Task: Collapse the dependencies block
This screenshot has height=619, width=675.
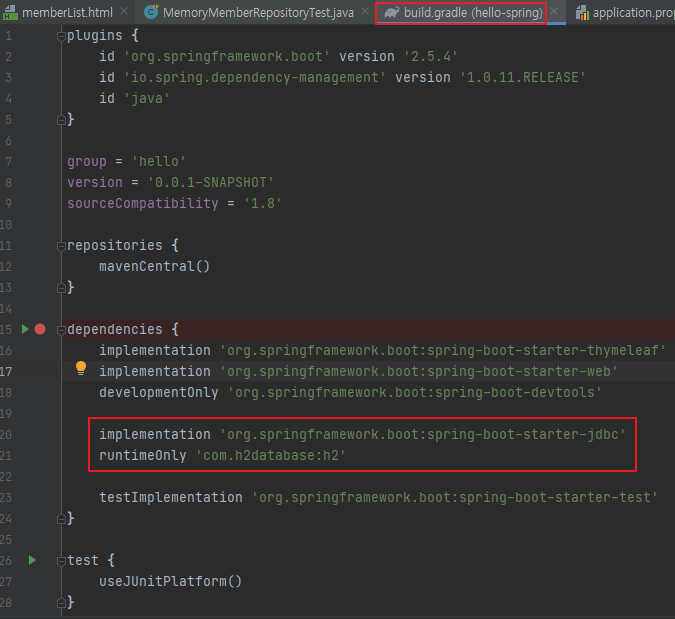Action: 61,330
